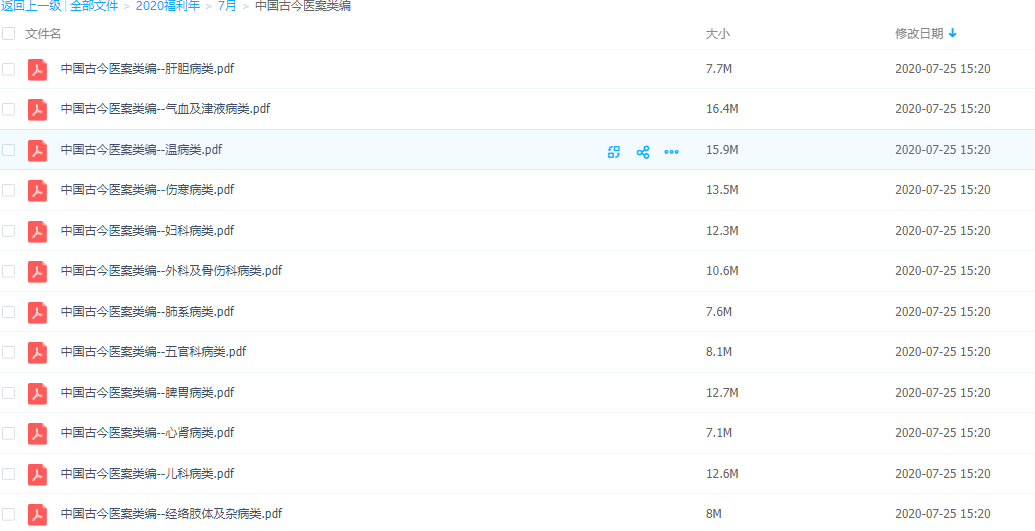Click PDF icon for 心肾病类.pdf

pos(37,434)
